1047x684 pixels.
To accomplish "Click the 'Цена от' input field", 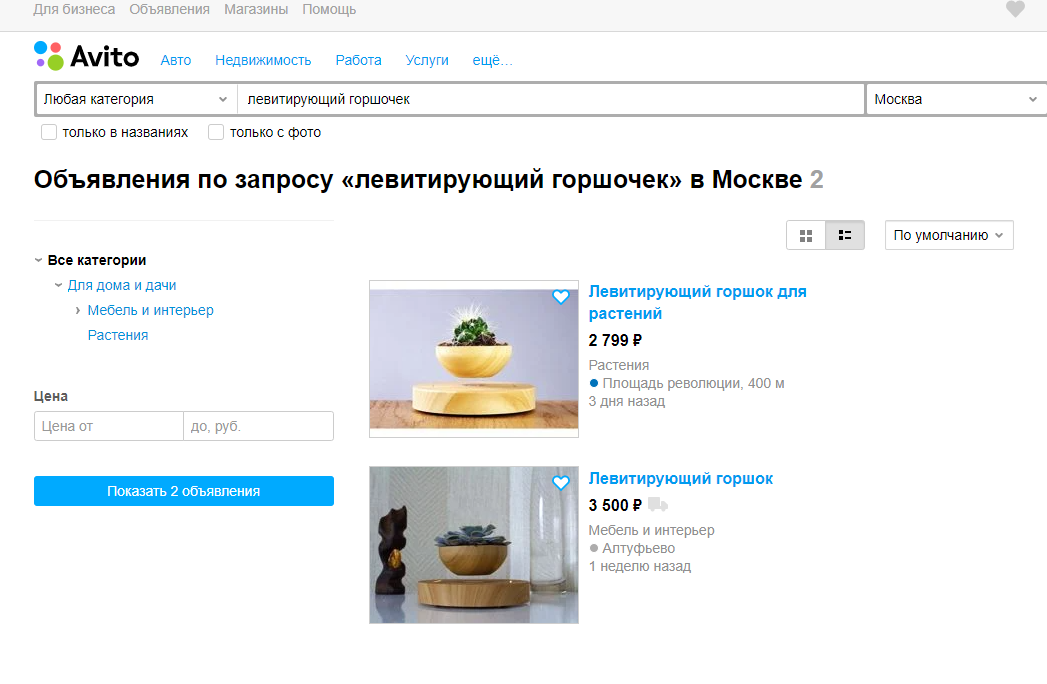I will tap(109, 426).
